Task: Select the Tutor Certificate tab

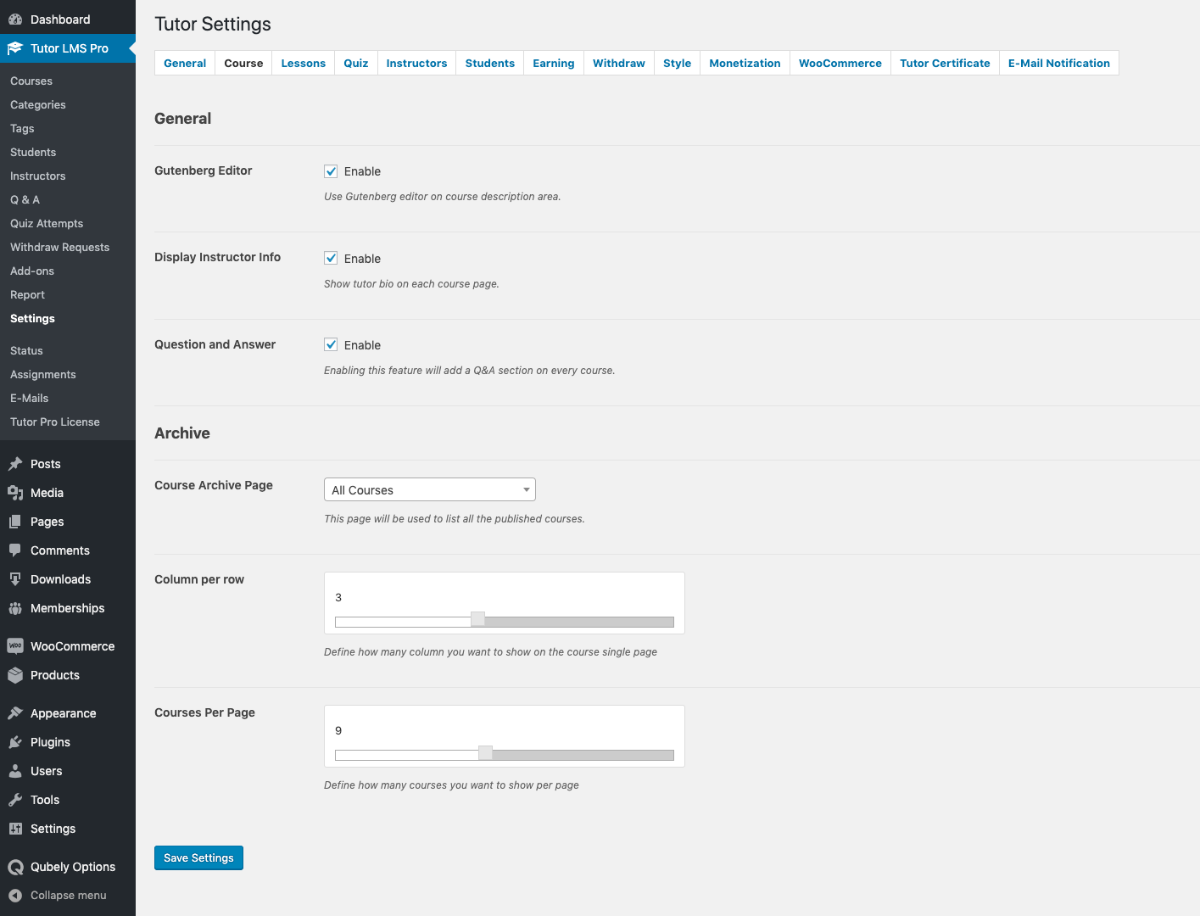Action: point(945,63)
